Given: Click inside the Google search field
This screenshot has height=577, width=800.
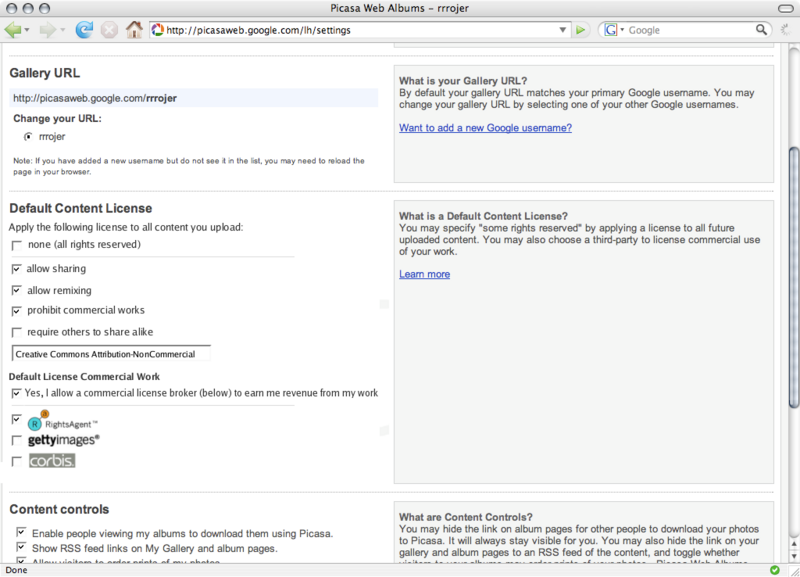Looking at the screenshot, I should 690,30.
